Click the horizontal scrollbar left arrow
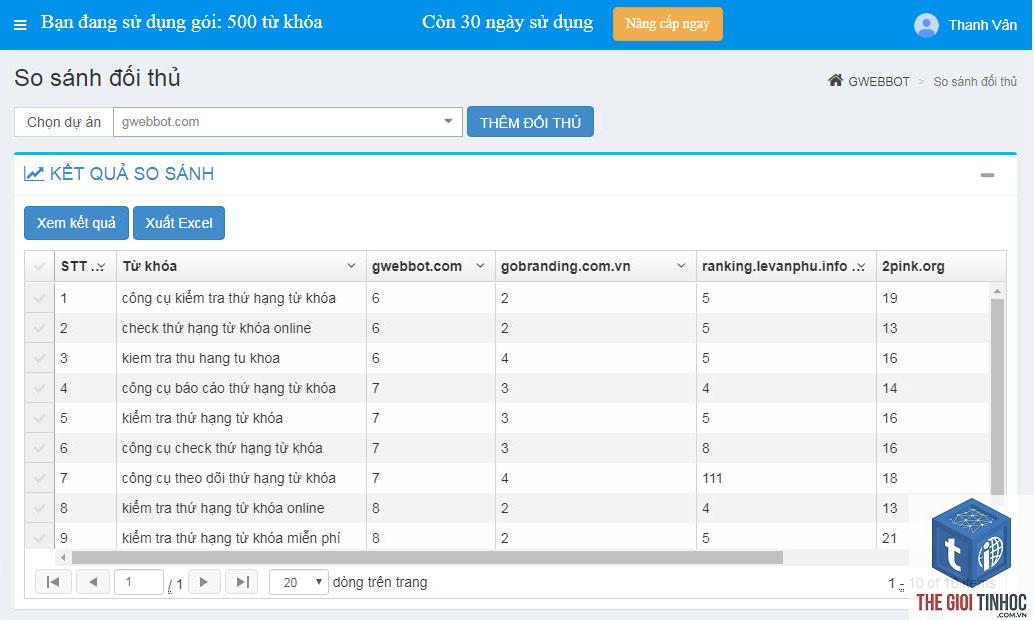The width and height of the screenshot is (1034, 620). tap(63, 558)
